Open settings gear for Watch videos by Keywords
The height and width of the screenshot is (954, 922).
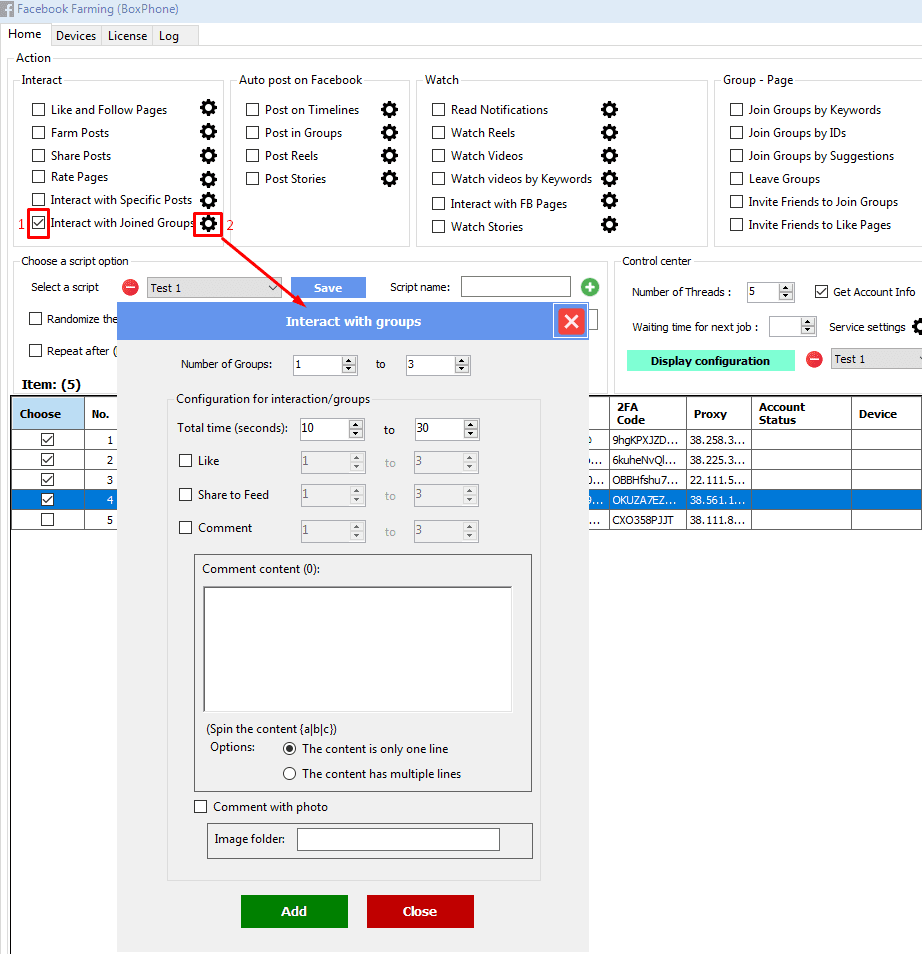(x=609, y=179)
